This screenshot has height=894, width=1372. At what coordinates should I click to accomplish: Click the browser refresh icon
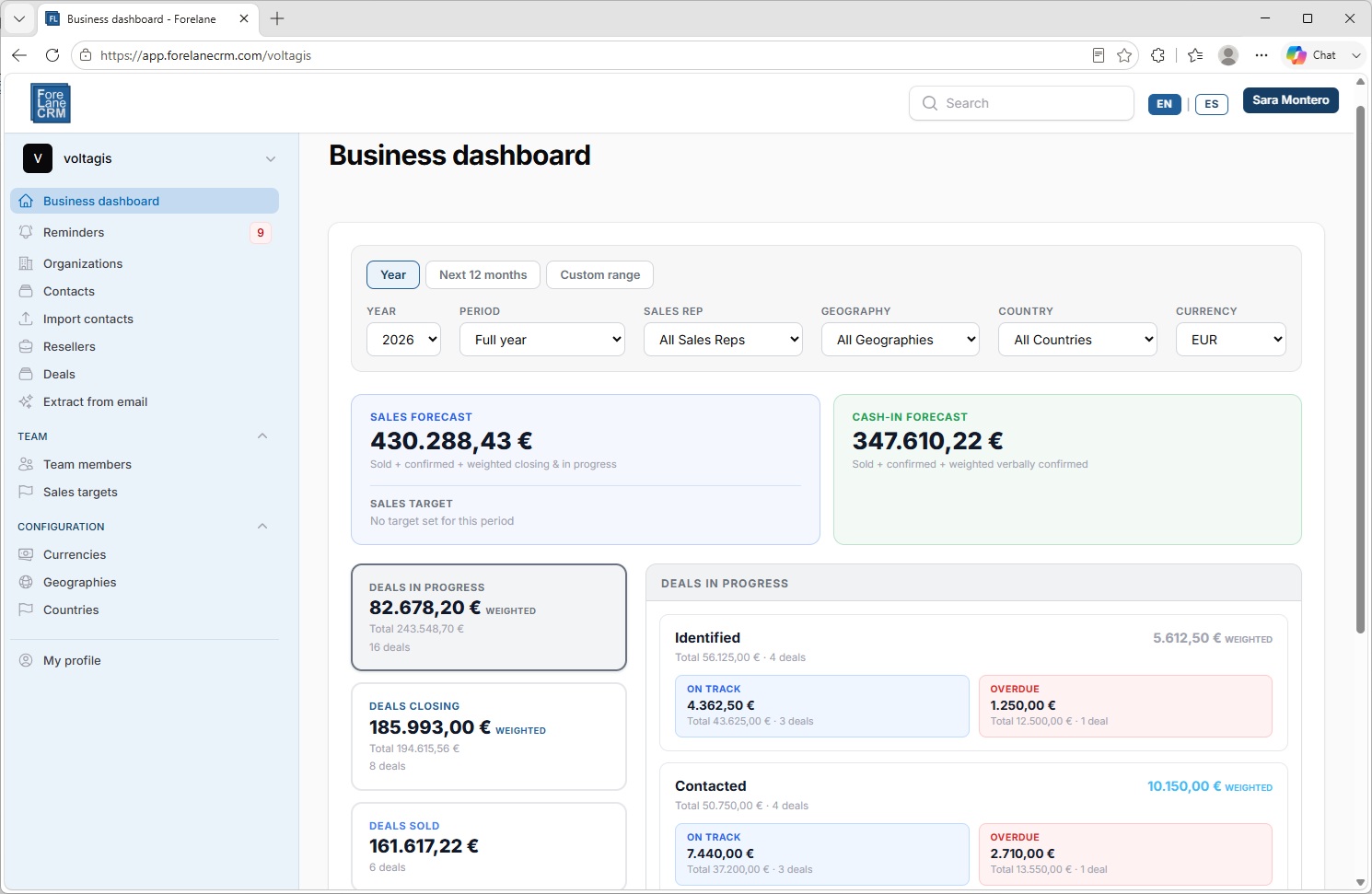52,55
